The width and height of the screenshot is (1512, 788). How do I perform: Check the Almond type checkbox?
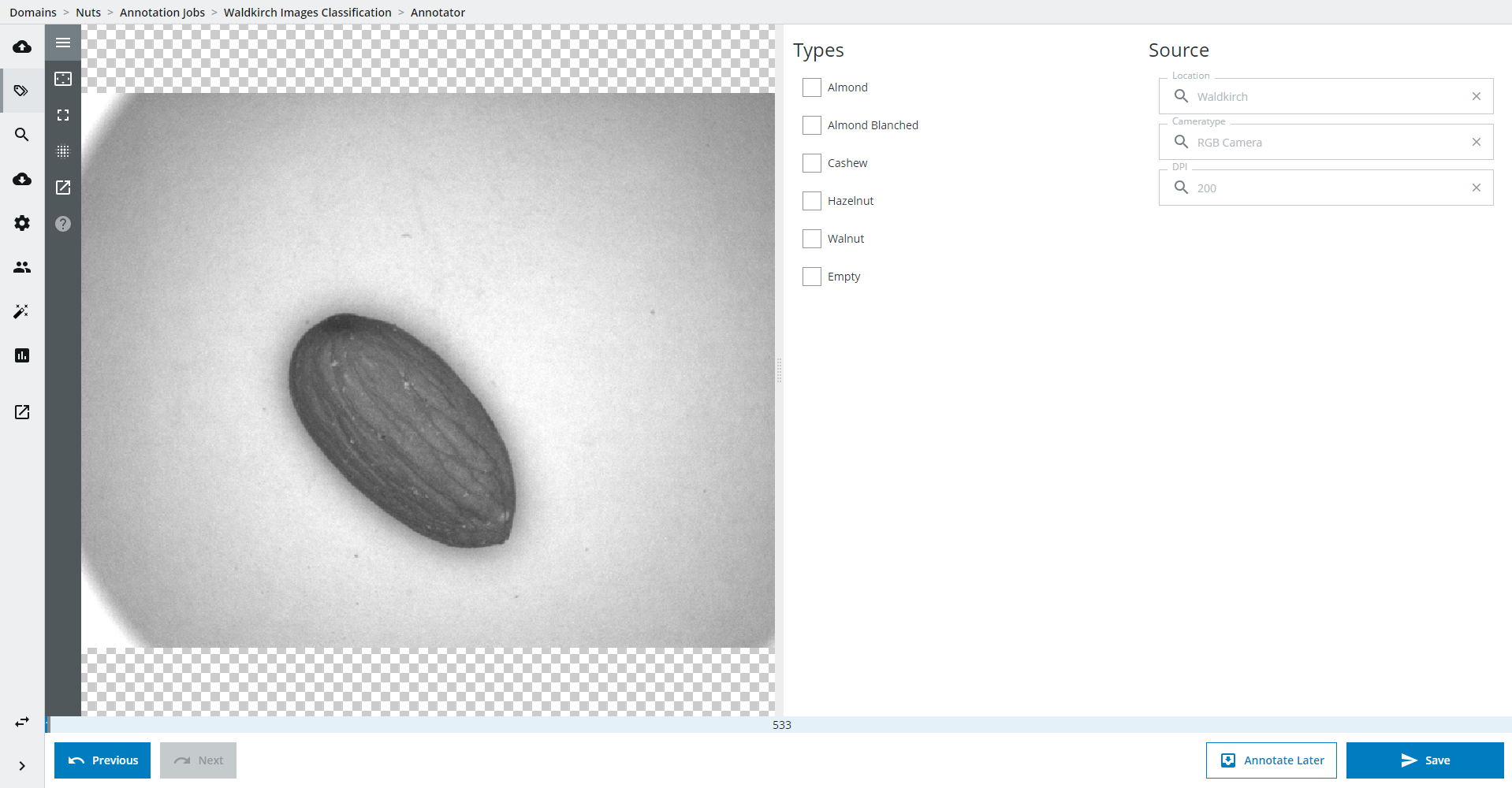click(812, 87)
